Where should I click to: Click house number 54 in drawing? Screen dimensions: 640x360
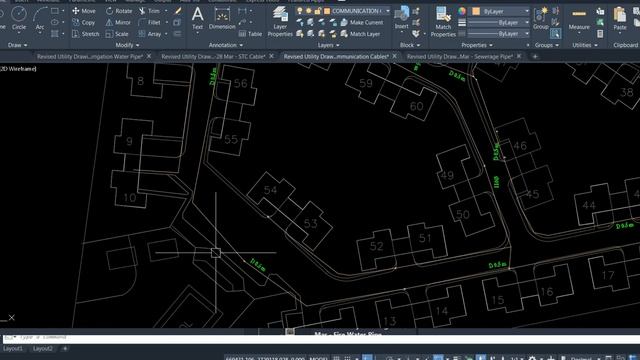point(270,190)
